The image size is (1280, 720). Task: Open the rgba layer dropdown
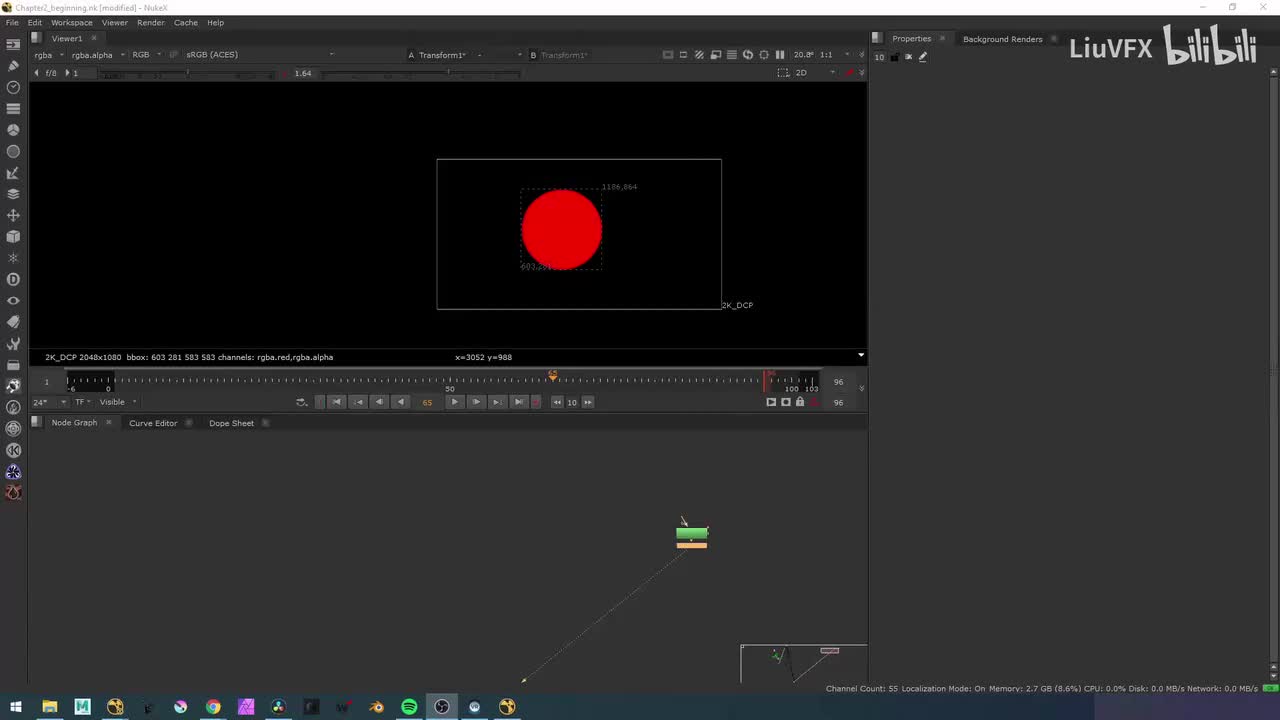coord(49,55)
